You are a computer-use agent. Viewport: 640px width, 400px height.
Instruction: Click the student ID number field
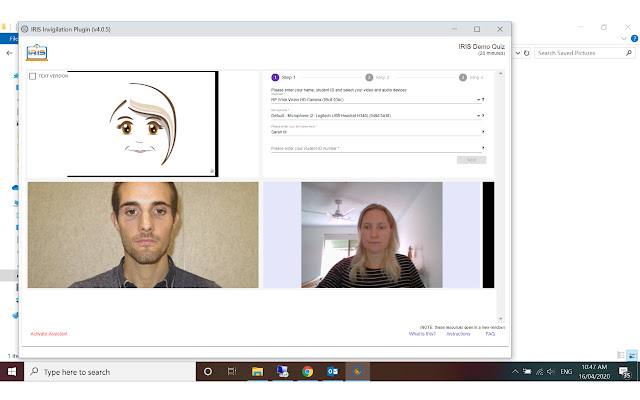[x=375, y=148]
